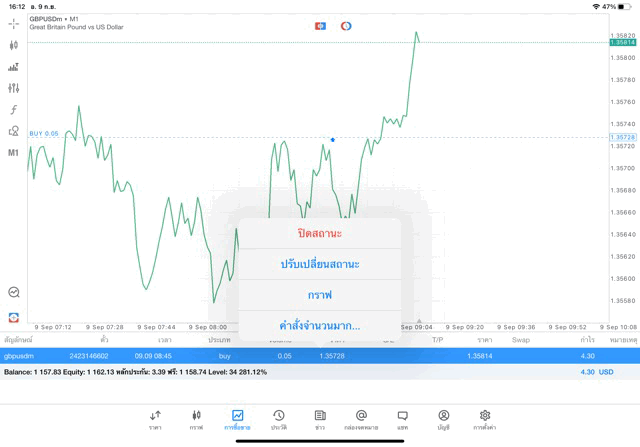640x447 pixels.
Task: Tap กราฟ option in popup menu
Action: tap(320, 295)
